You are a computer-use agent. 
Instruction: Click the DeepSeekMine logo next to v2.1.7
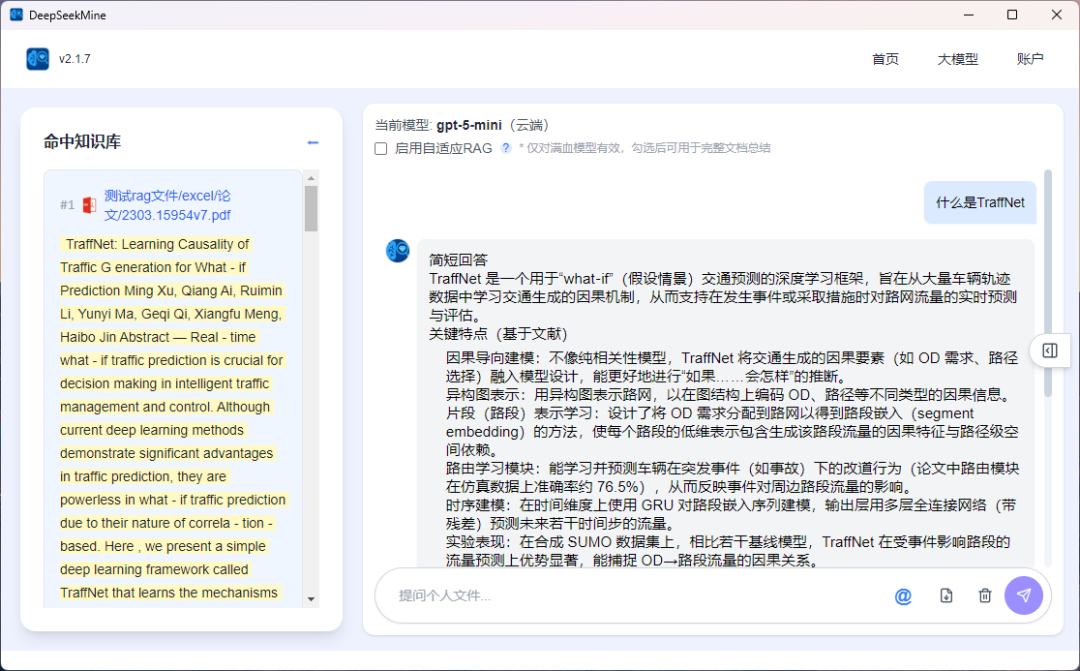[36, 59]
